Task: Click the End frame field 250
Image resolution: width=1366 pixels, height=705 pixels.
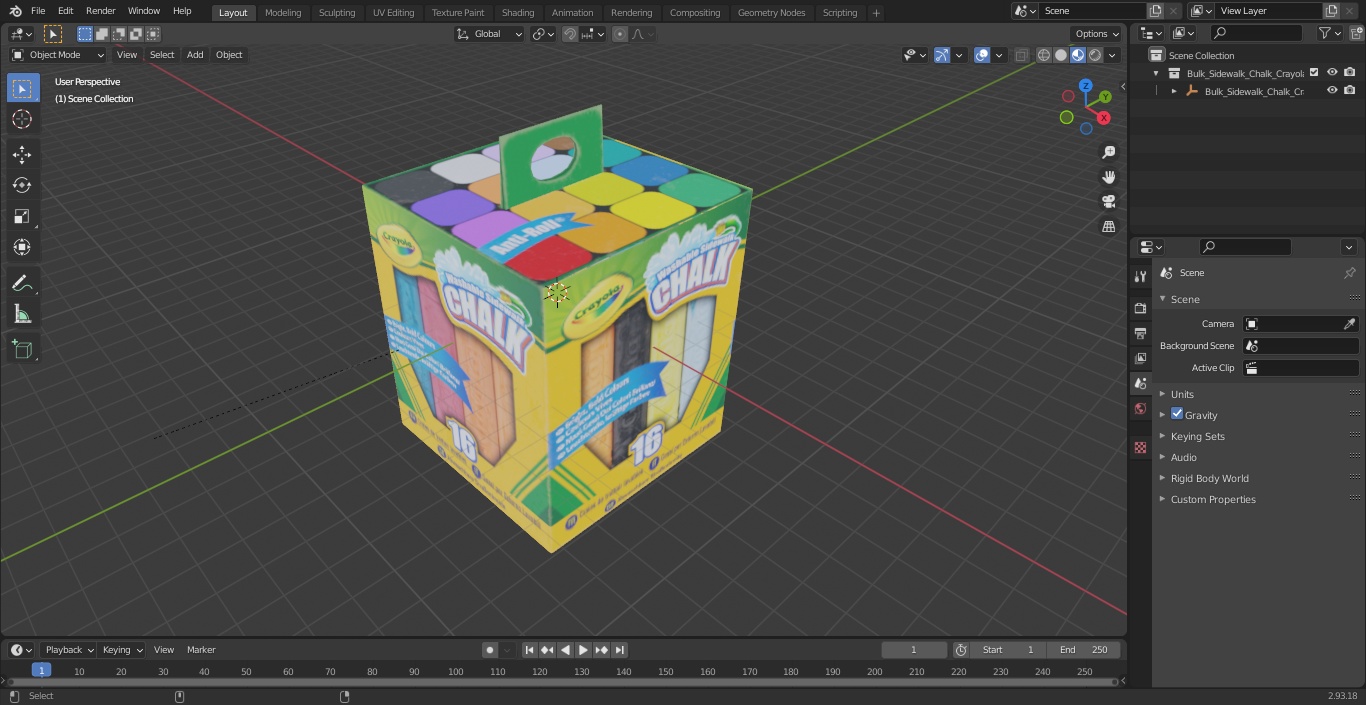Action: point(1084,650)
